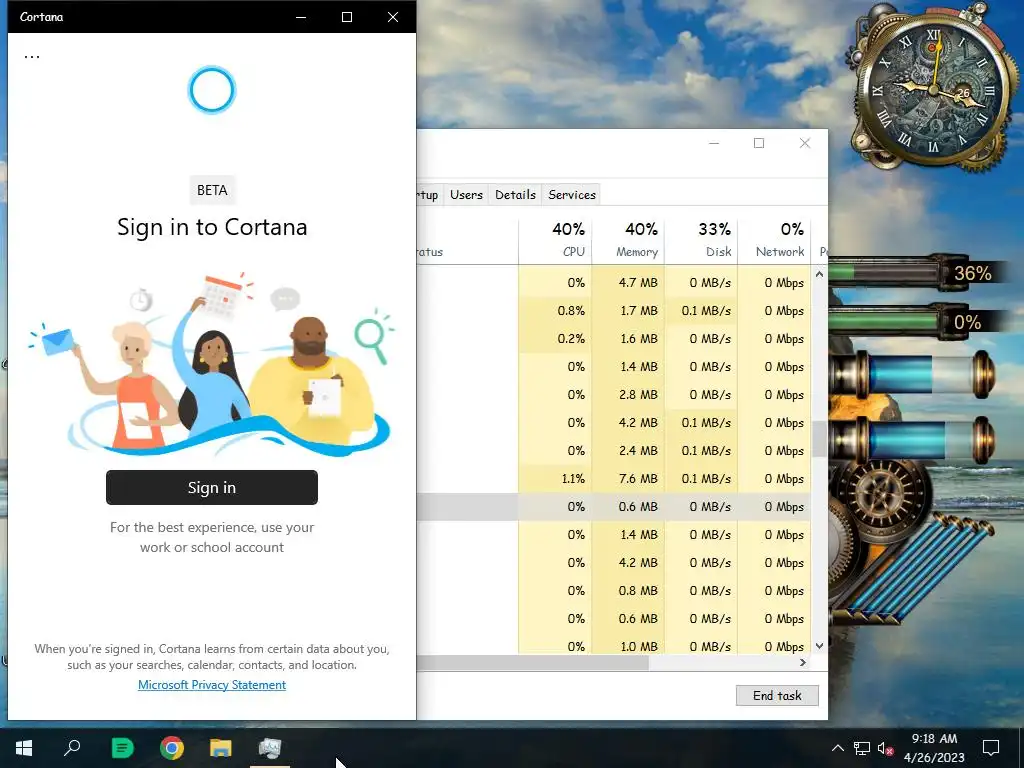Open the Cortana three-dot menu
1024x768 pixels.
coord(32,57)
